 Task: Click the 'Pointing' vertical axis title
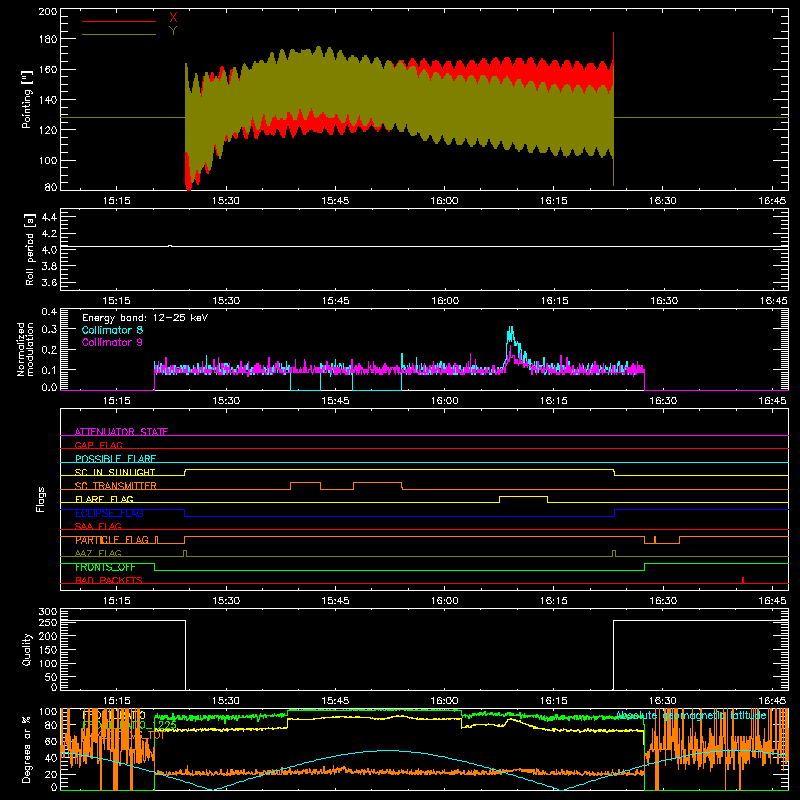click(x=27, y=99)
